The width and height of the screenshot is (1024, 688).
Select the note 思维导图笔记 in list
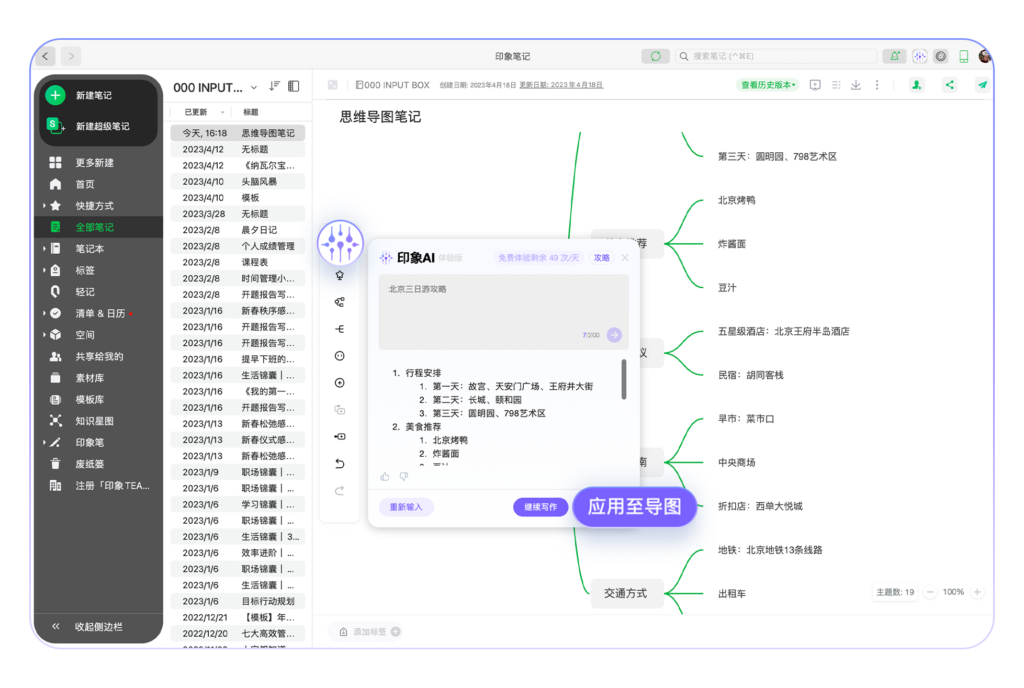point(238,133)
